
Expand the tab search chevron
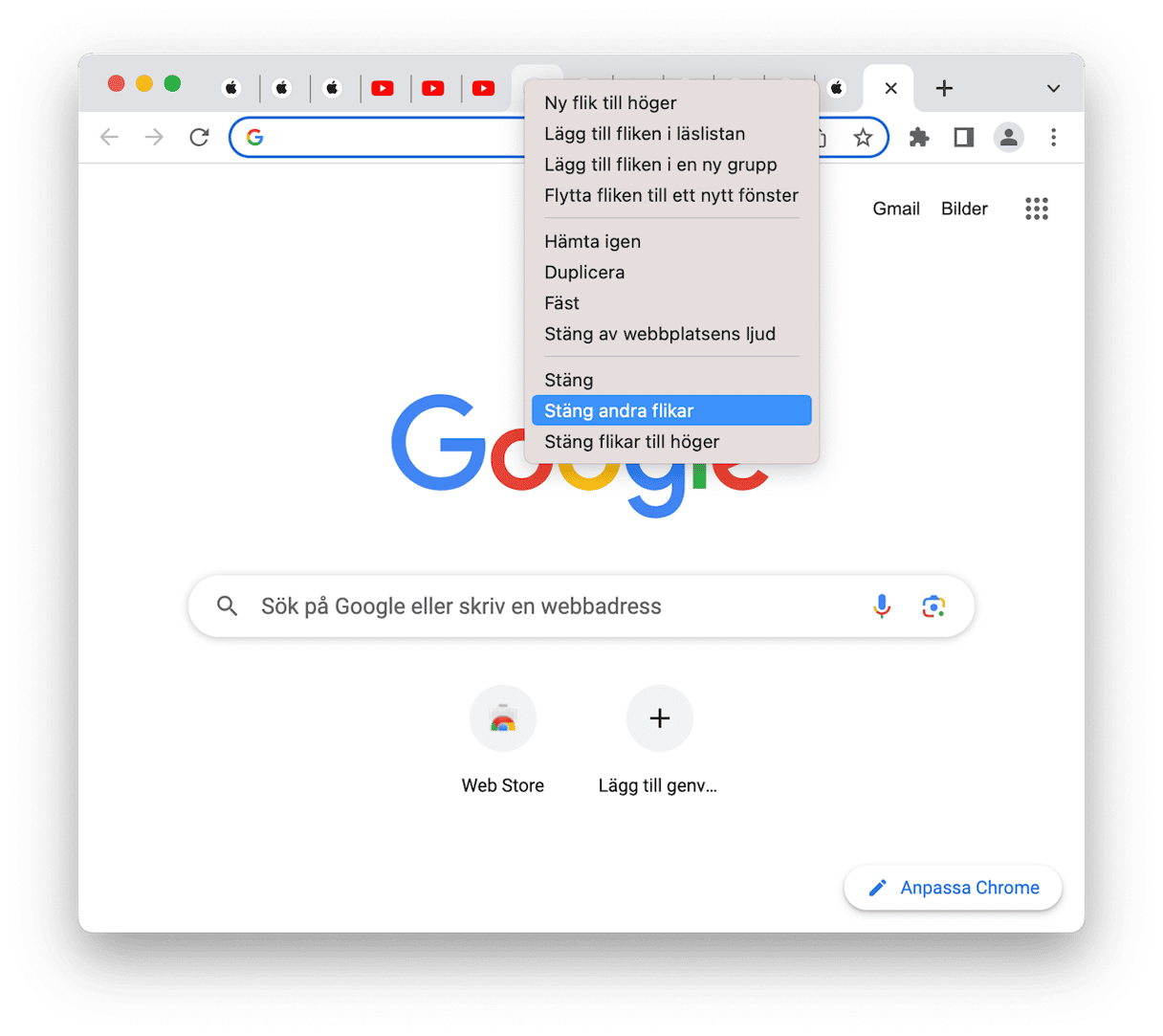(1053, 88)
